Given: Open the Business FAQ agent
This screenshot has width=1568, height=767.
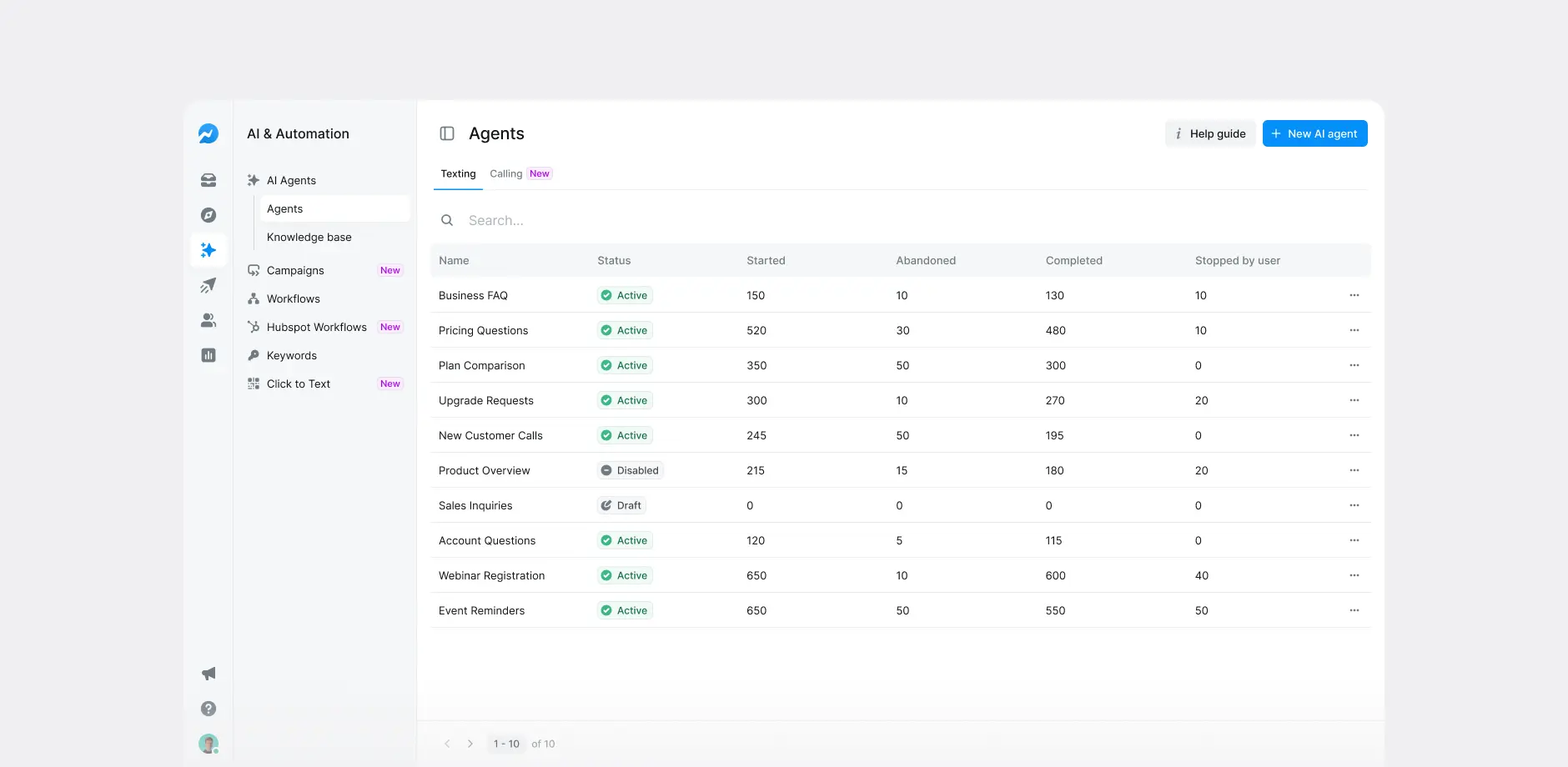Looking at the screenshot, I should [473, 295].
